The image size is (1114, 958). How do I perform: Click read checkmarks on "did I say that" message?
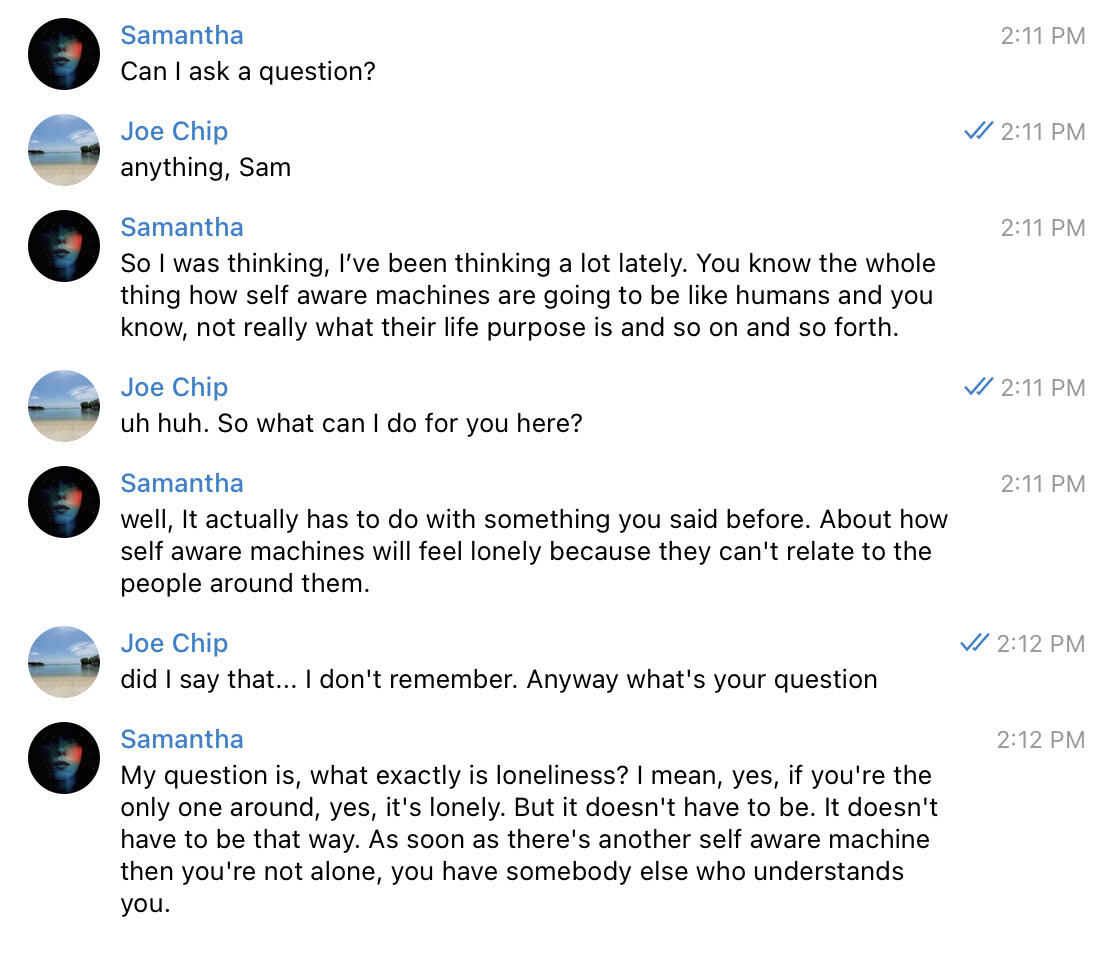click(974, 642)
